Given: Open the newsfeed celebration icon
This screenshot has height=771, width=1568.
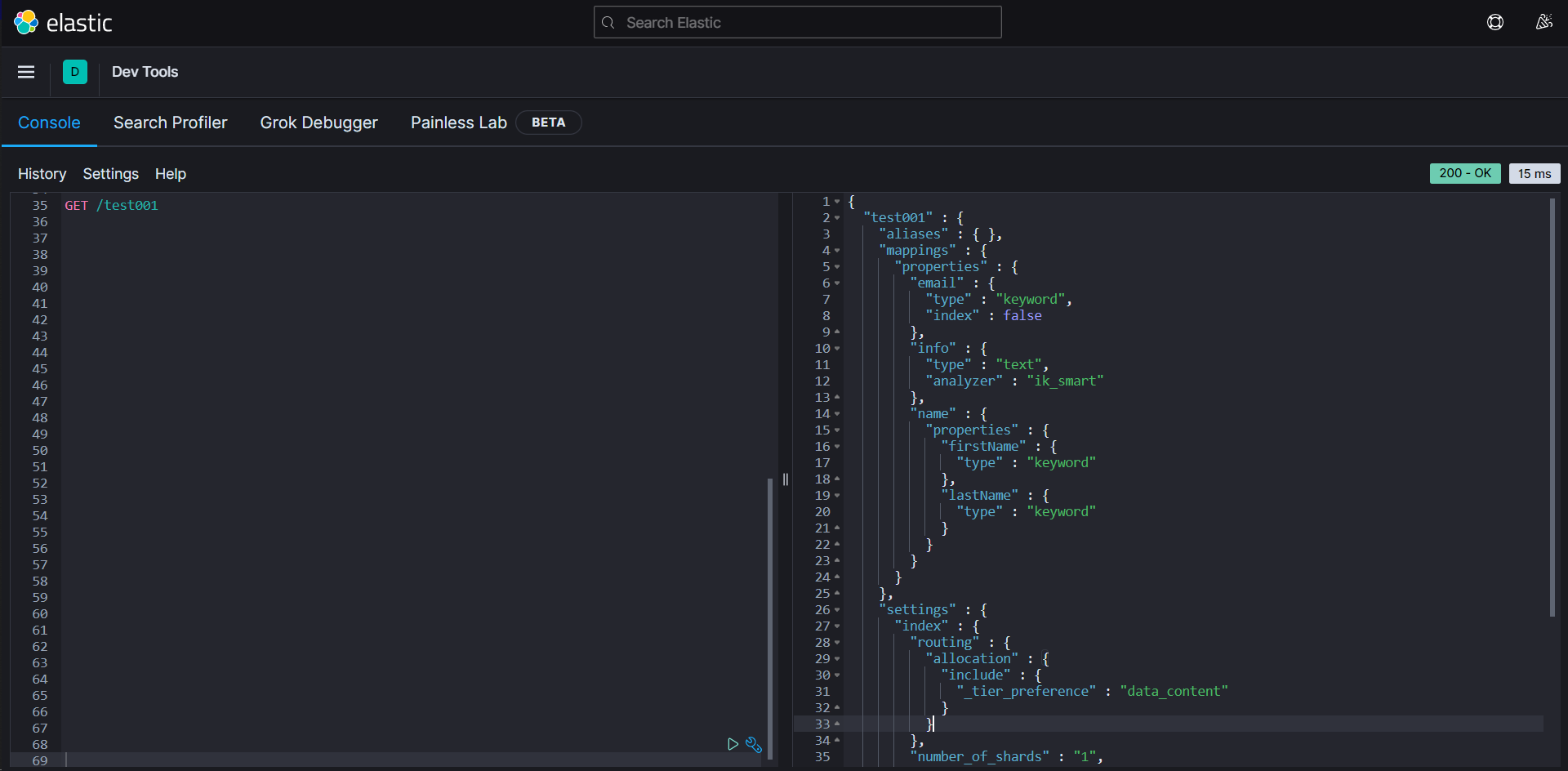Looking at the screenshot, I should pyautogui.click(x=1543, y=23).
